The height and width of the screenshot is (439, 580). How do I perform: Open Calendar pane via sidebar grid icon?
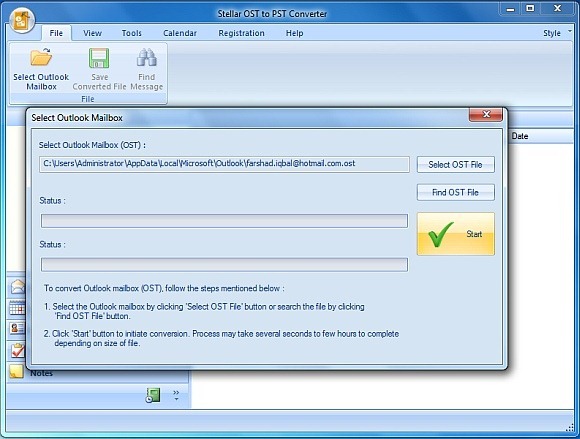17,308
